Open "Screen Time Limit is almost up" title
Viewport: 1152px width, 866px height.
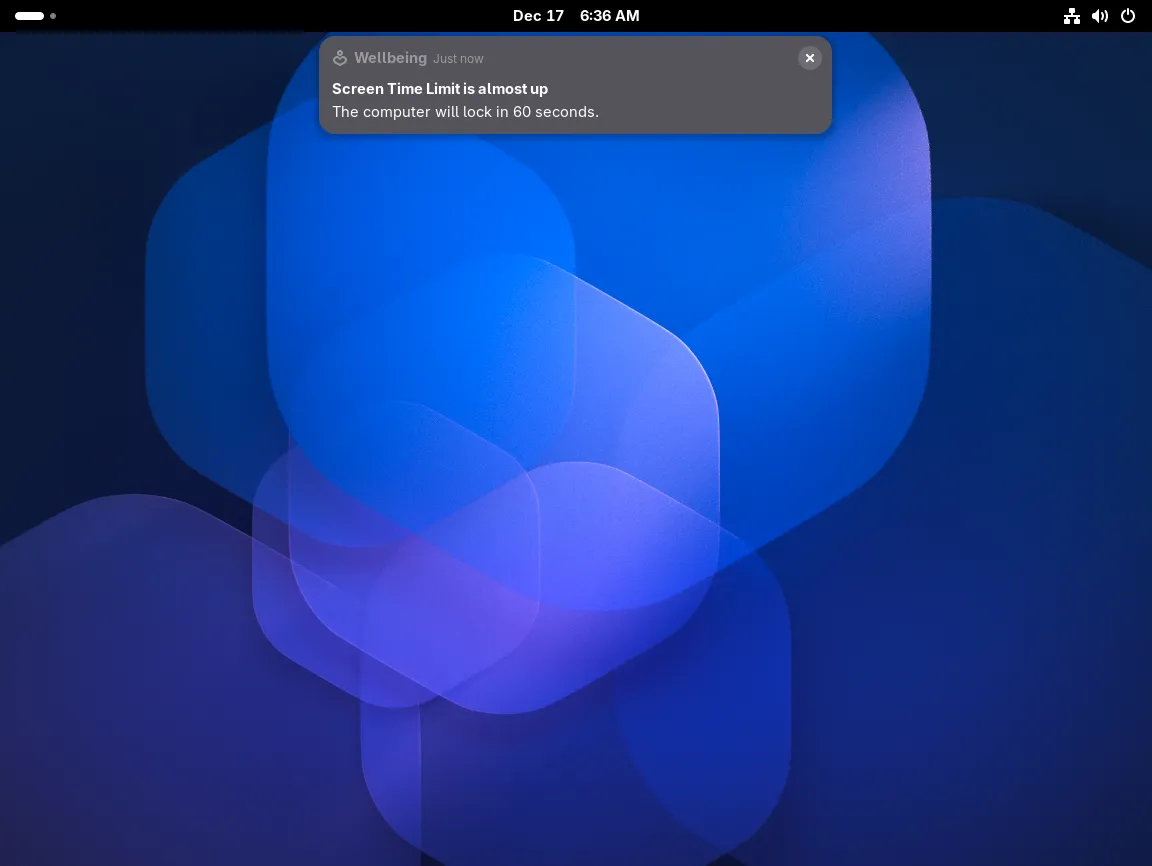point(440,89)
